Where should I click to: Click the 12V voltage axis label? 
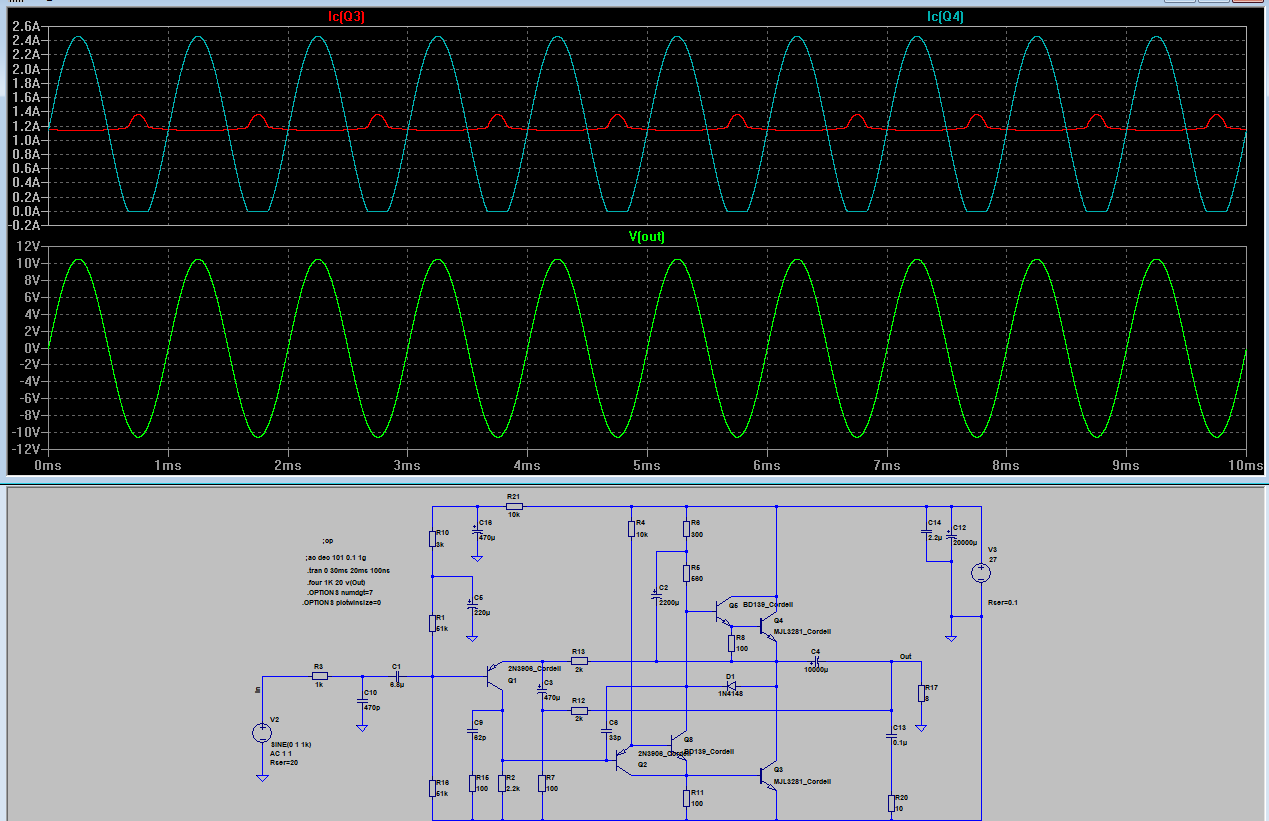pos(29,246)
